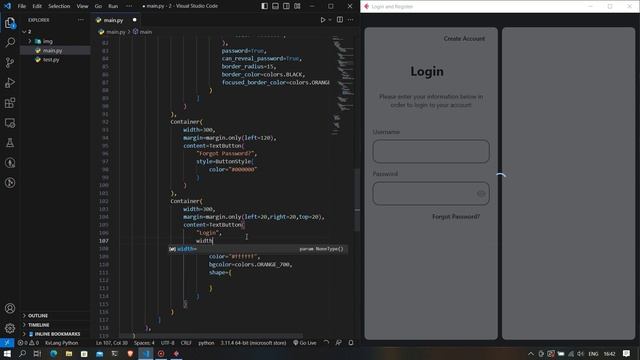Accept width= autocomplete suggestion

pyautogui.click(x=258, y=249)
